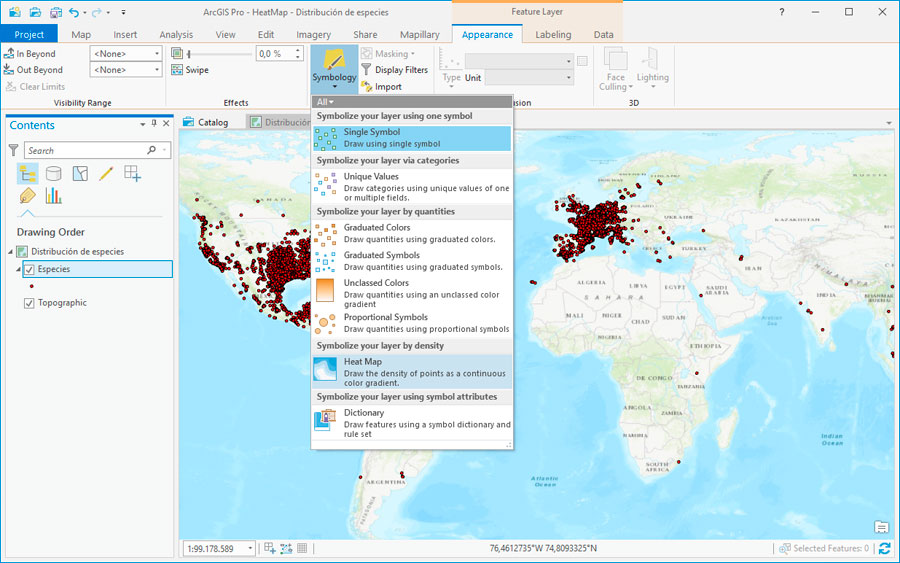Select the Swipe tool

[190, 70]
